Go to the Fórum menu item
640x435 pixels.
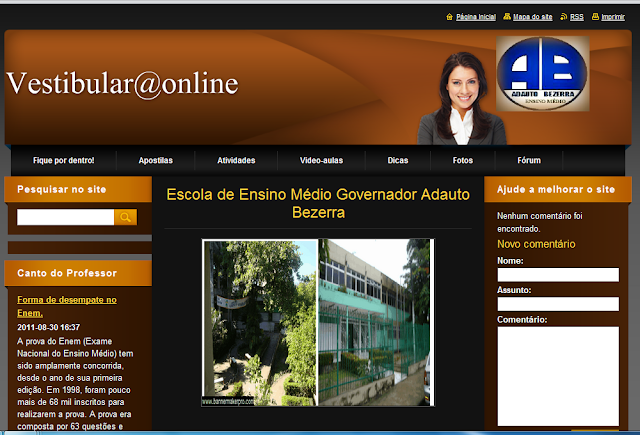coord(529,160)
